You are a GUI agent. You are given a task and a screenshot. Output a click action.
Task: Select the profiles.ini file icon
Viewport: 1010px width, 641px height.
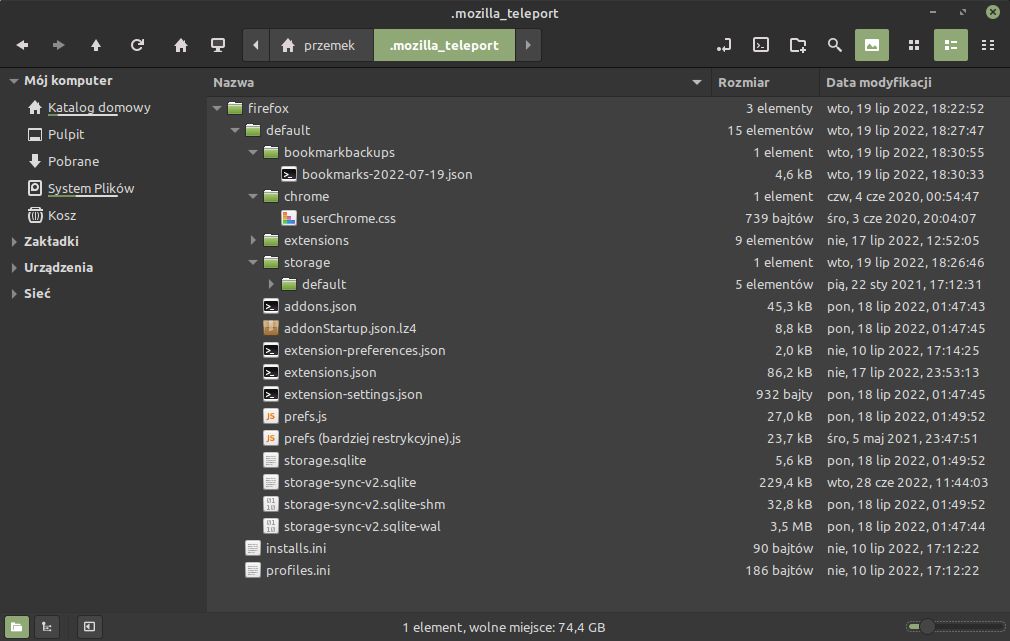click(252, 570)
